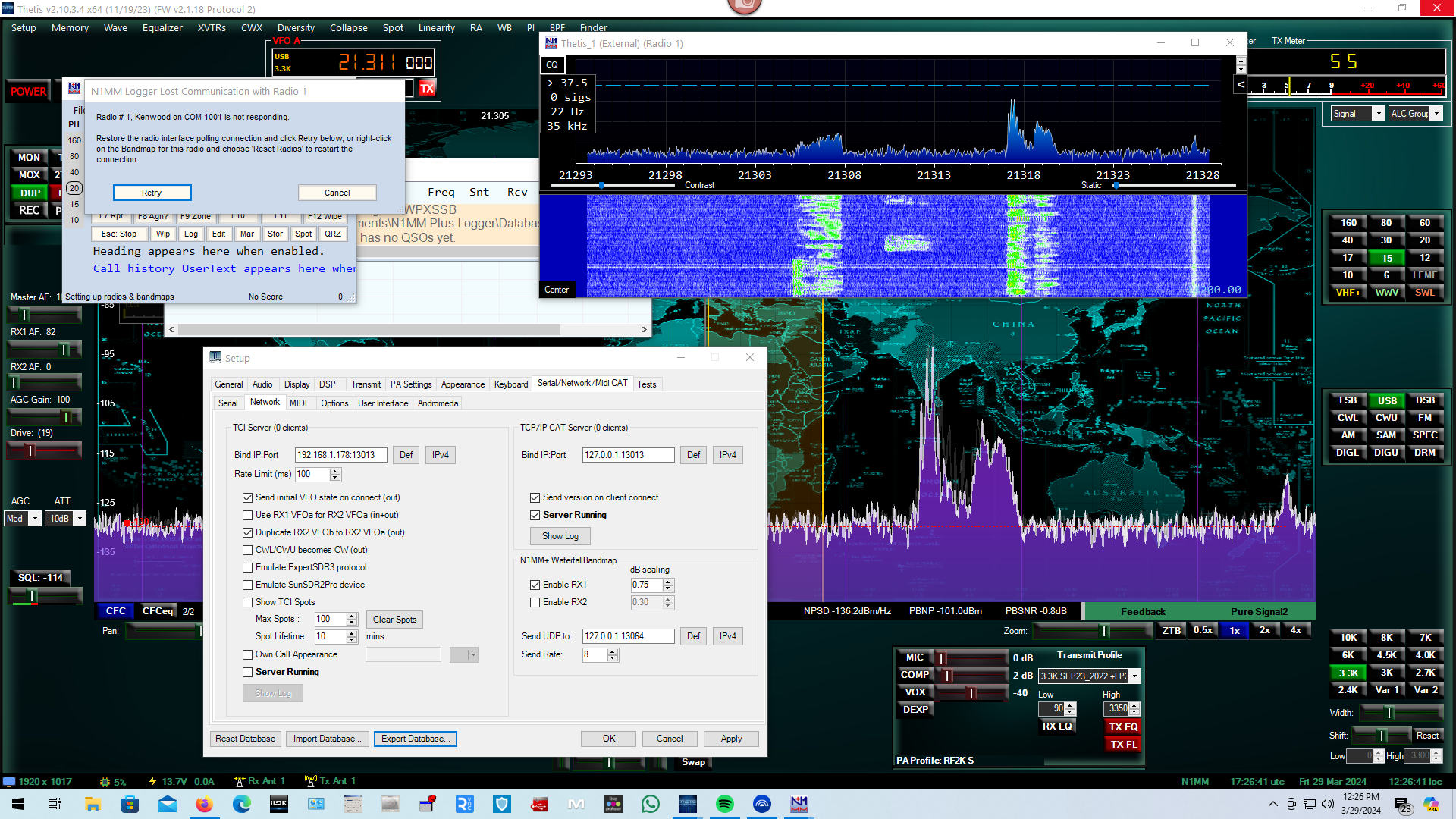Enable Emulate ExpertSDR3 protocol

click(x=247, y=567)
